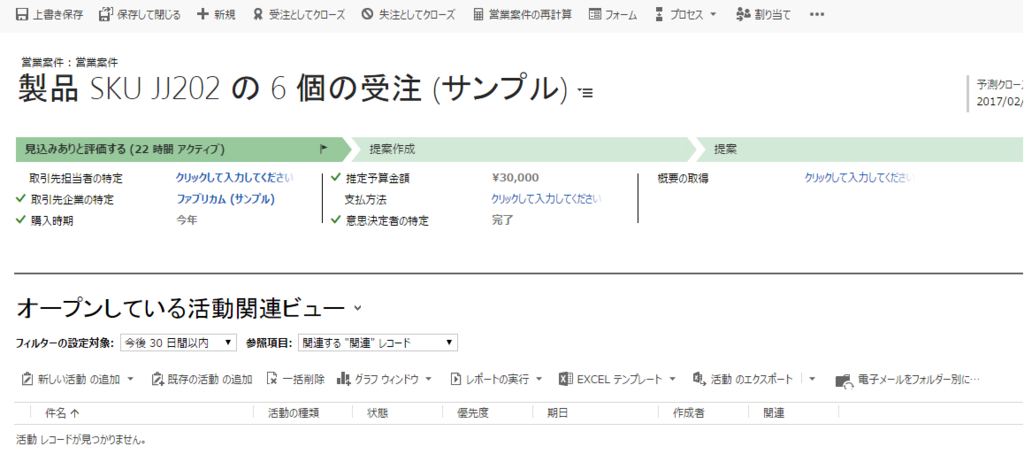Click 取引先担当者の特定 input field
The image size is (1024, 462).
coord(234,178)
